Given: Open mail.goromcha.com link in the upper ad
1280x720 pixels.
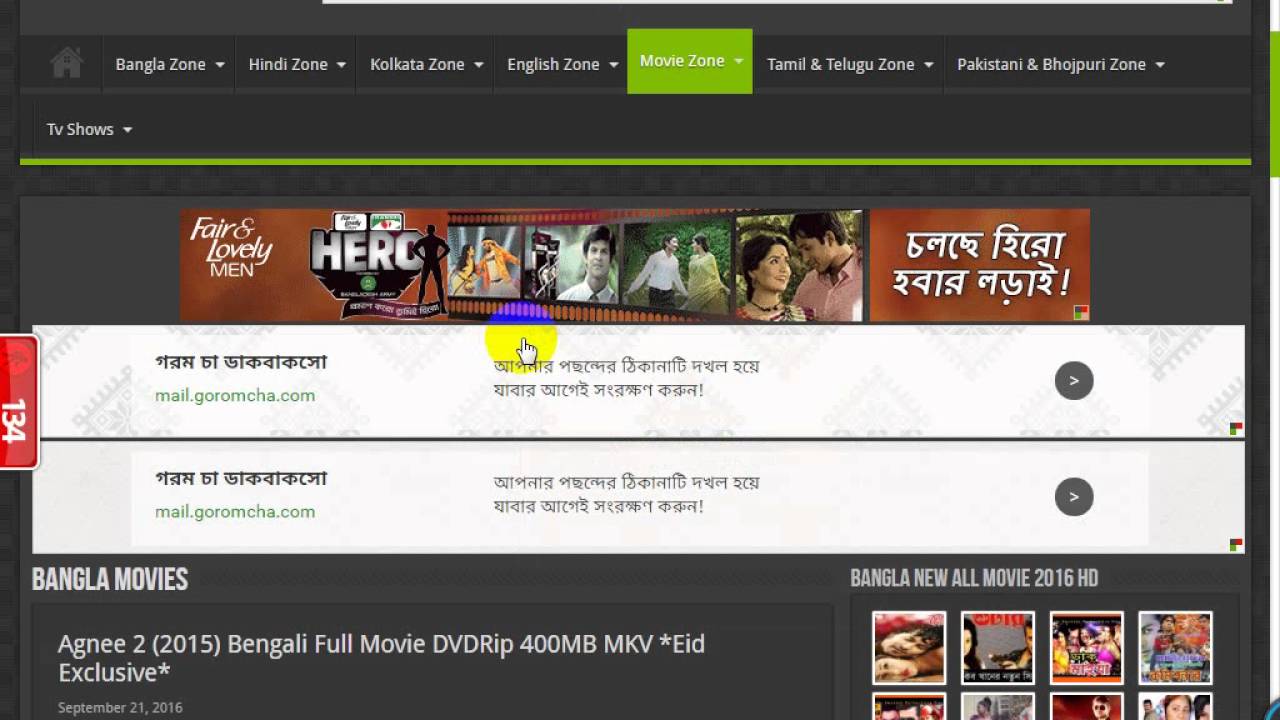Looking at the screenshot, I should click(x=235, y=395).
